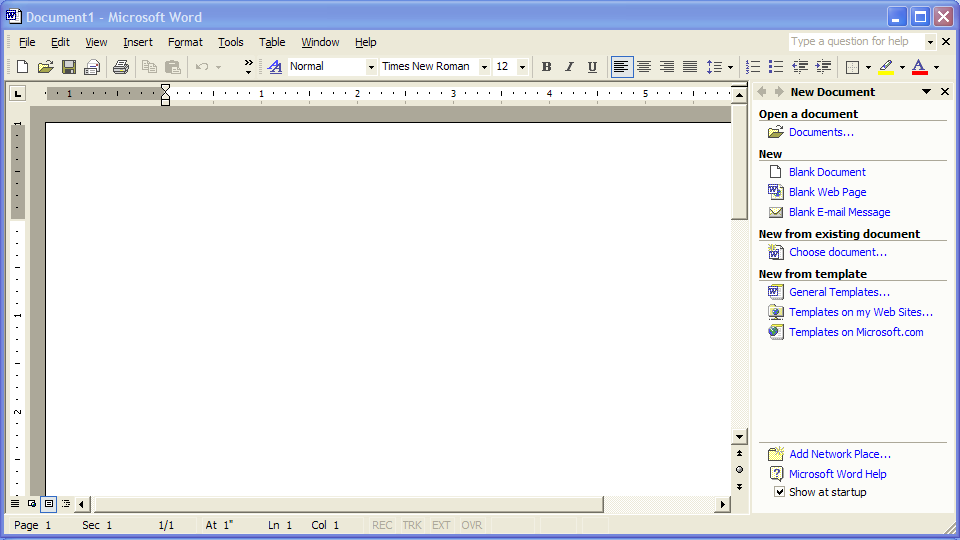Expand the Font Size dropdown
960x540 pixels.
(522, 67)
